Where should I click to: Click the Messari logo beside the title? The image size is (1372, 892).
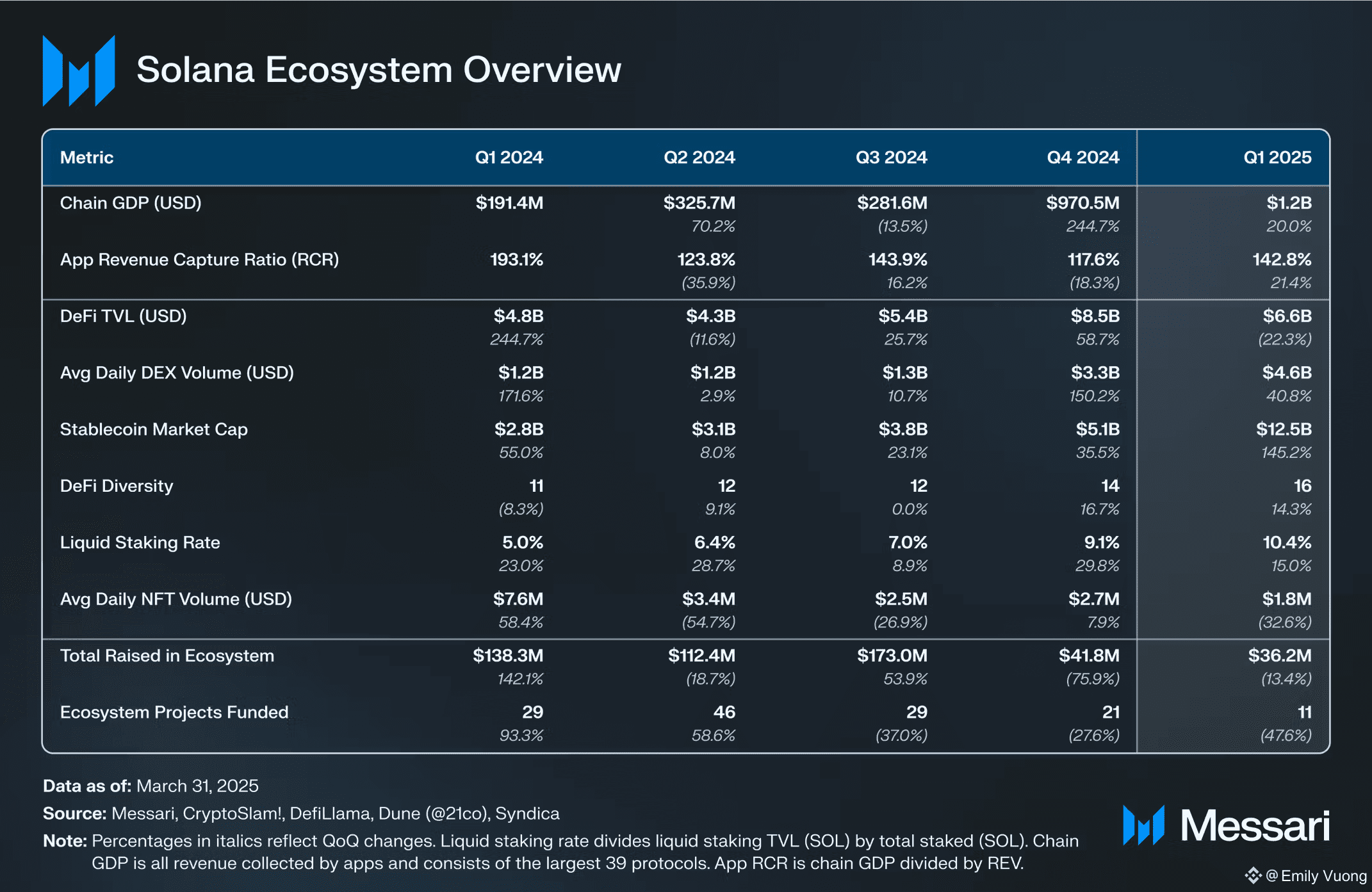pyautogui.click(x=79, y=71)
